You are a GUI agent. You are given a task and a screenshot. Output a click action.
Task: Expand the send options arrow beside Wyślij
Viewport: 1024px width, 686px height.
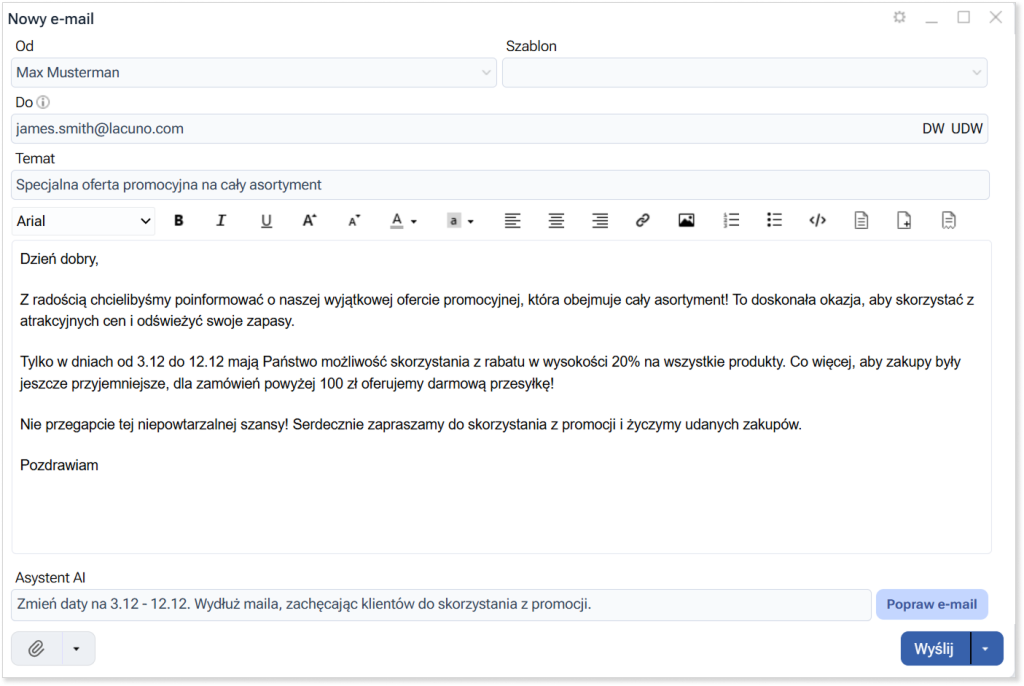click(987, 649)
